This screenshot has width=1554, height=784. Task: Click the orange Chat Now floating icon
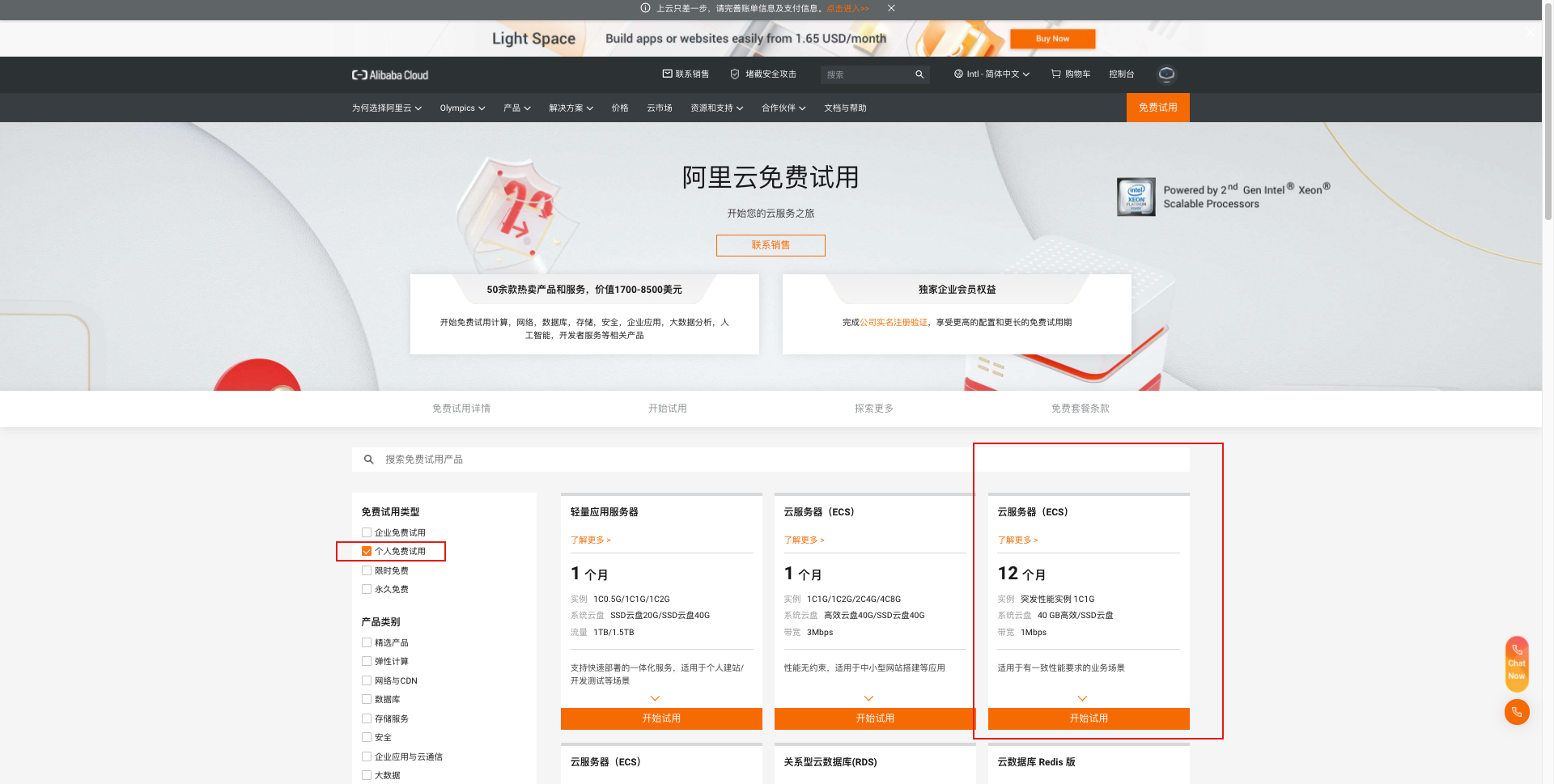coord(1516,663)
